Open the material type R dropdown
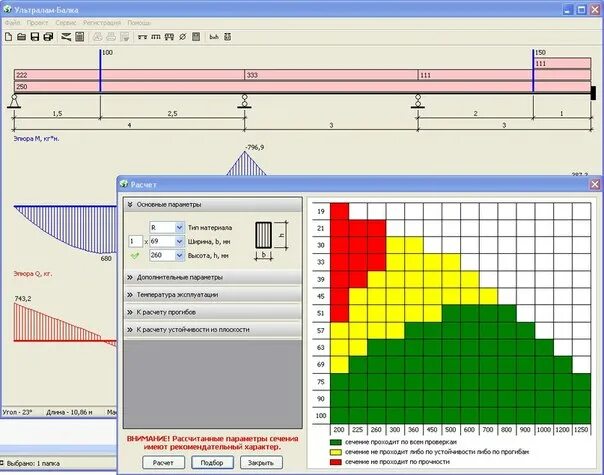The width and height of the screenshot is (604, 475). point(179,228)
